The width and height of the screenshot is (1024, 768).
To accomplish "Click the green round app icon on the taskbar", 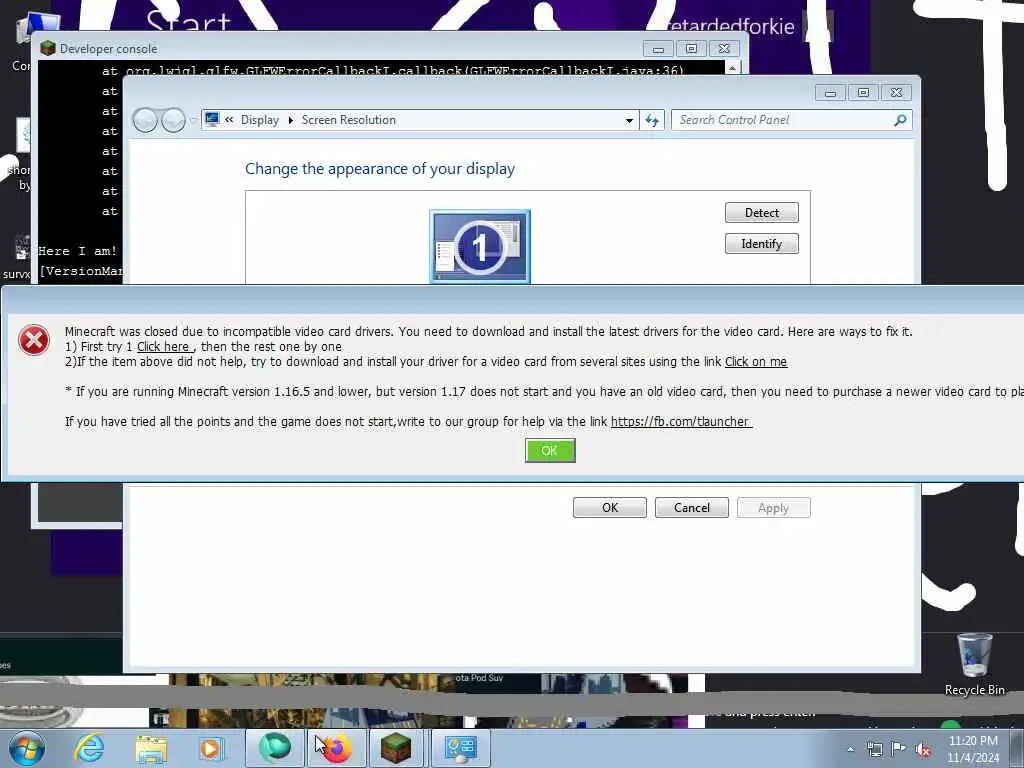I will click(x=274, y=748).
